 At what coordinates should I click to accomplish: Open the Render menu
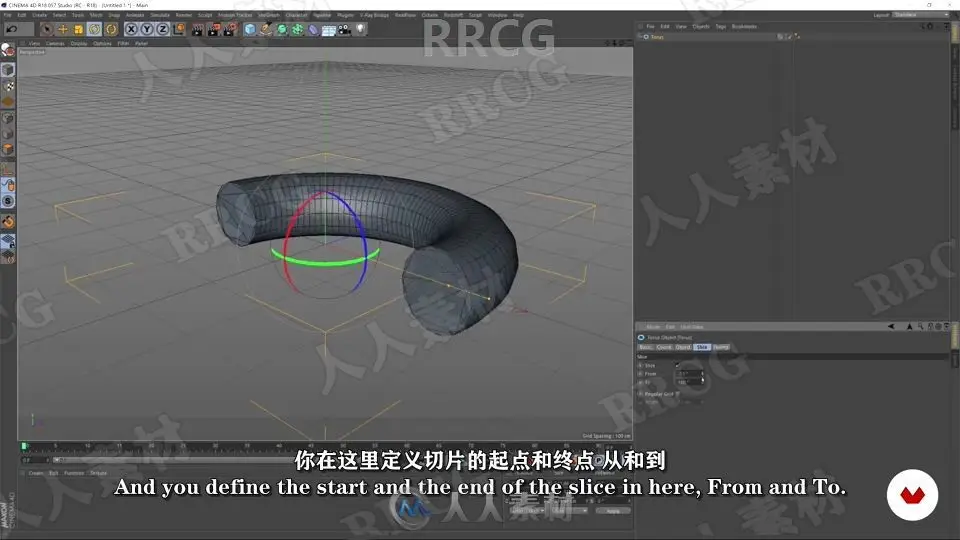(184, 15)
